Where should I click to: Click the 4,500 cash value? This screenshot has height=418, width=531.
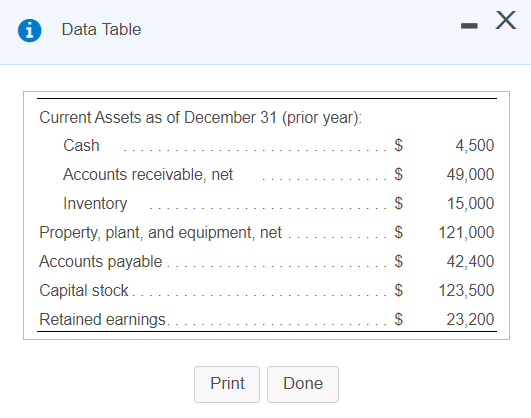(x=474, y=146)
